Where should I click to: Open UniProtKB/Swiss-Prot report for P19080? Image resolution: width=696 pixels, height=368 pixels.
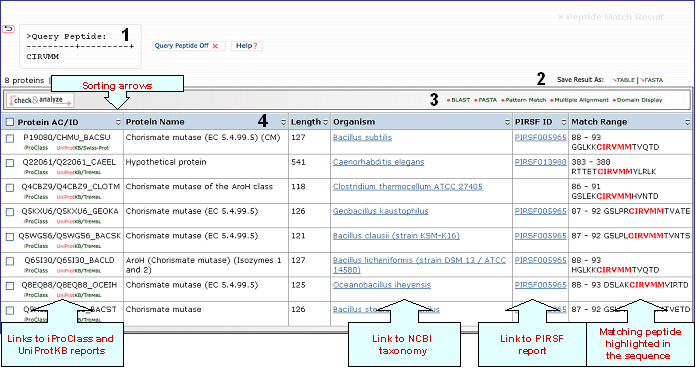coord(83,148)
